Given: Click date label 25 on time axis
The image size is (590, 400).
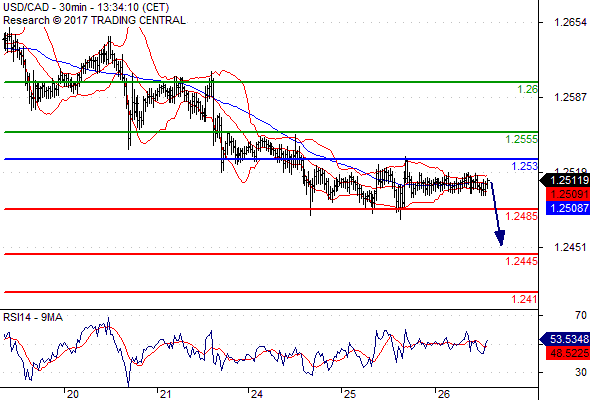Looking at the screenshot, I should [350, 394].
